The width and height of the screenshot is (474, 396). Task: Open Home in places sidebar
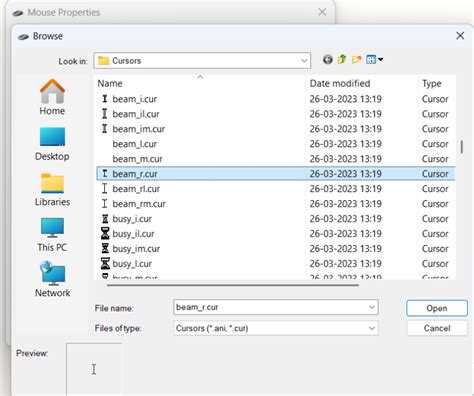click(x=52, y=97)
